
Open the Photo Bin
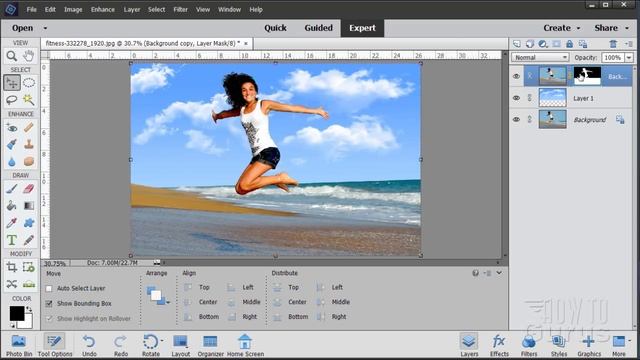(x=19, y=345)
